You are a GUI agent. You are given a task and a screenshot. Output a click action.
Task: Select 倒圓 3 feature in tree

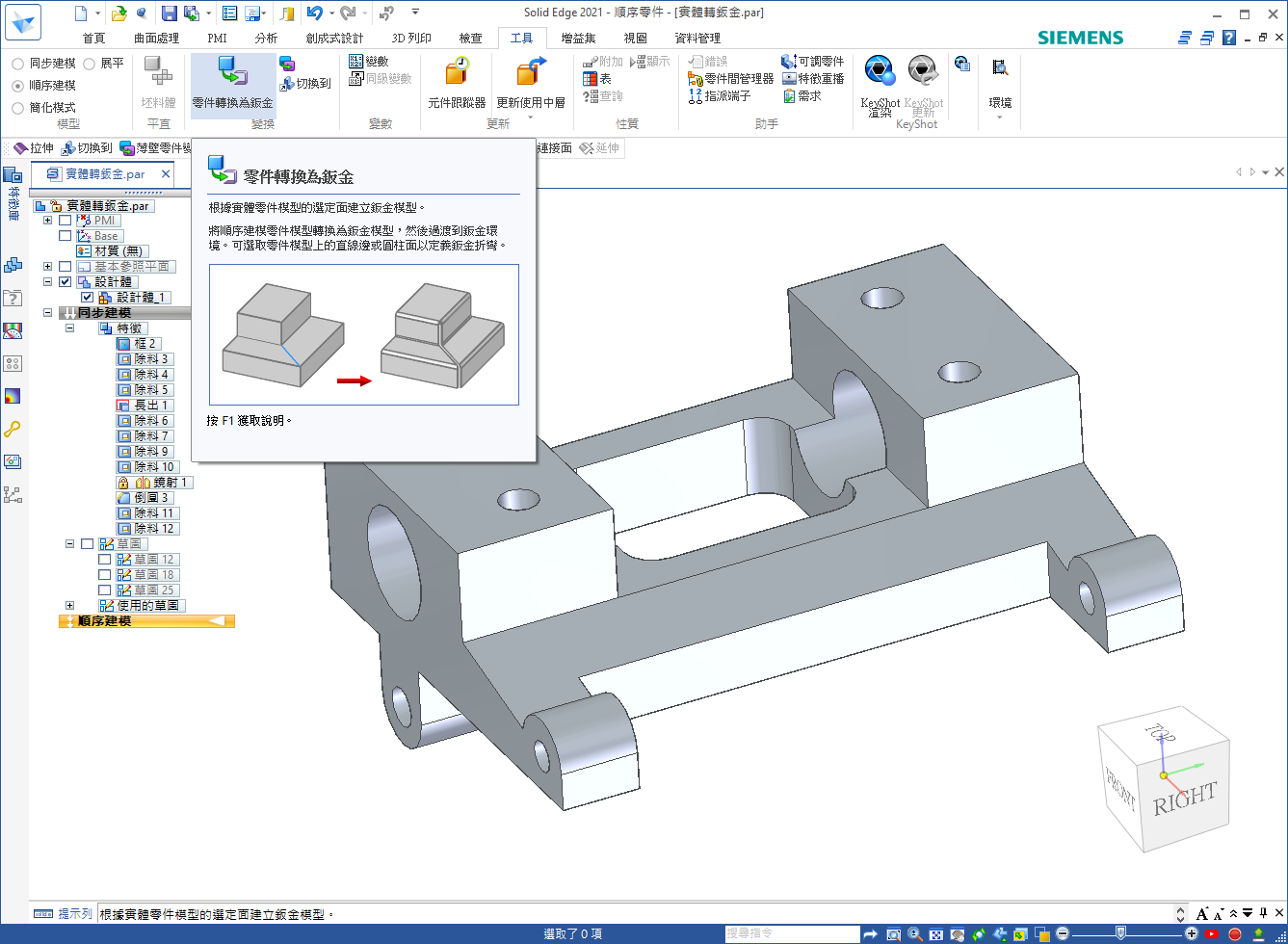coord(145,498)
